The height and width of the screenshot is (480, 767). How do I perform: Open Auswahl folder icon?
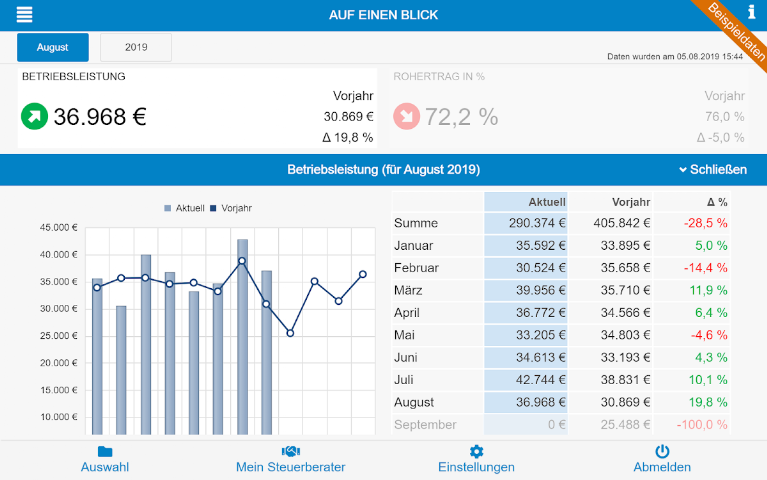tap(105, 452)
